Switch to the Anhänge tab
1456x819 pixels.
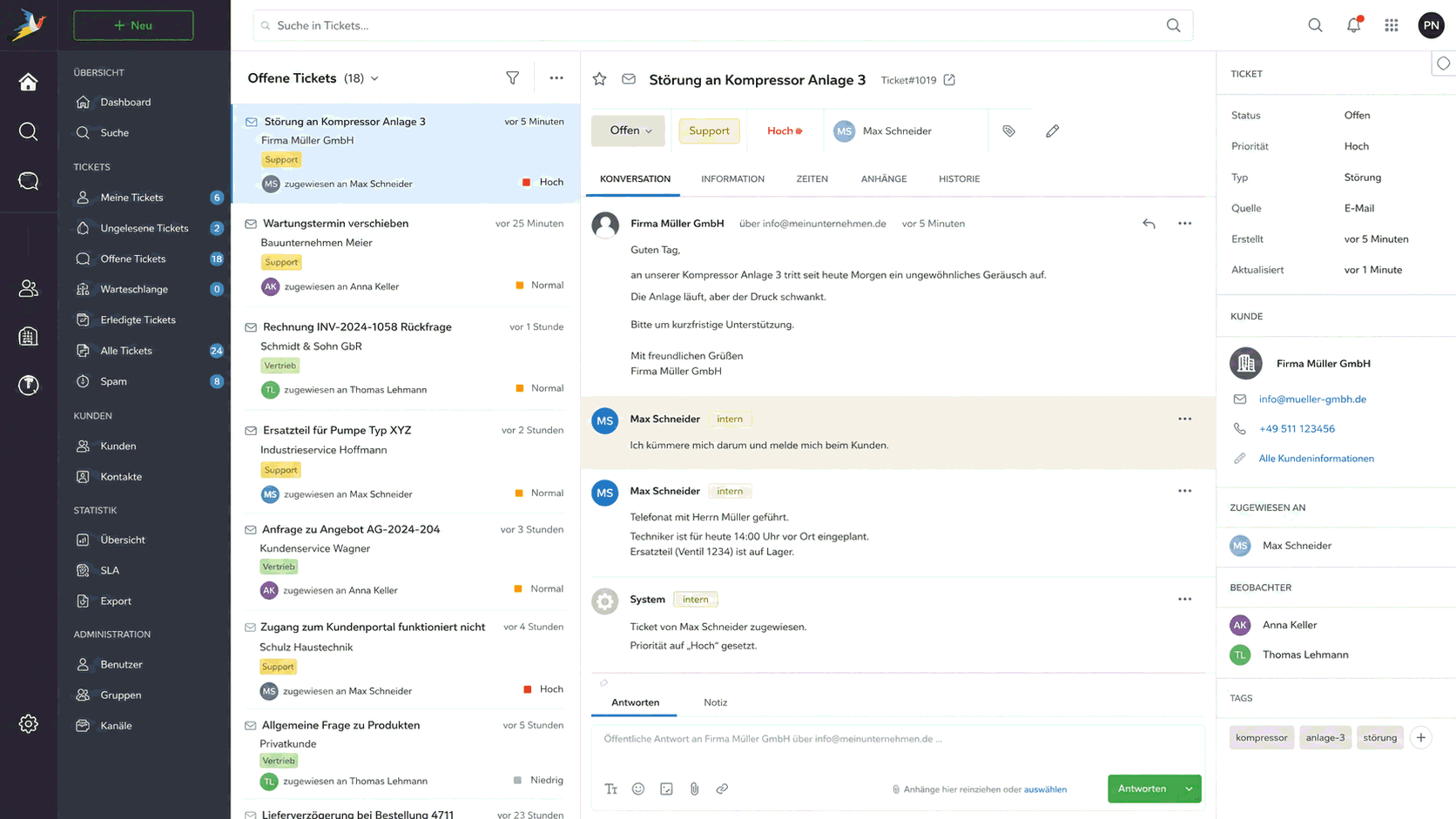(884, 179)
